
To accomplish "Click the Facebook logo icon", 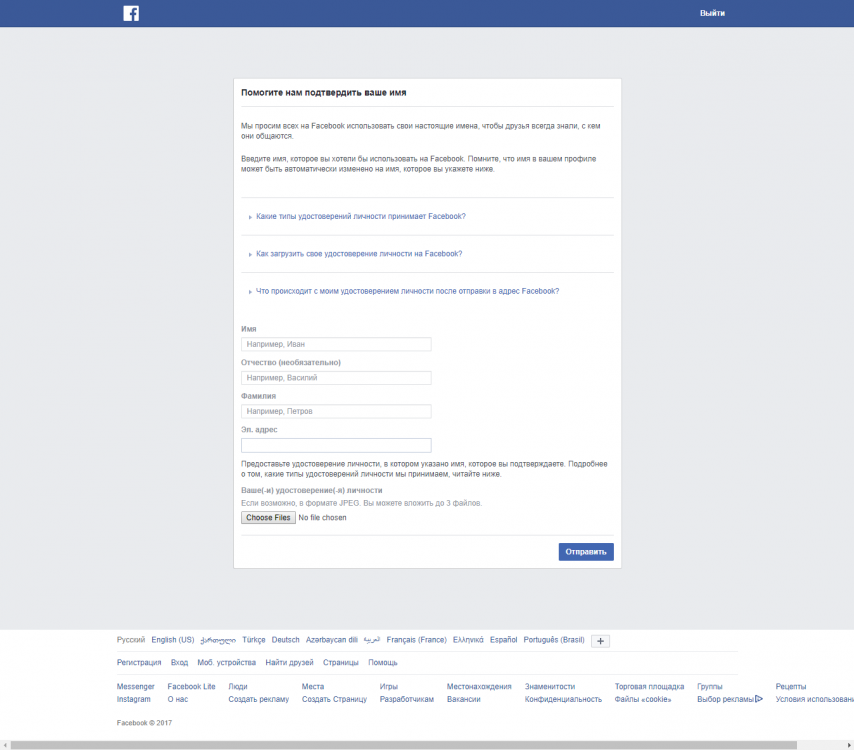I will click(x=131, y=13).
